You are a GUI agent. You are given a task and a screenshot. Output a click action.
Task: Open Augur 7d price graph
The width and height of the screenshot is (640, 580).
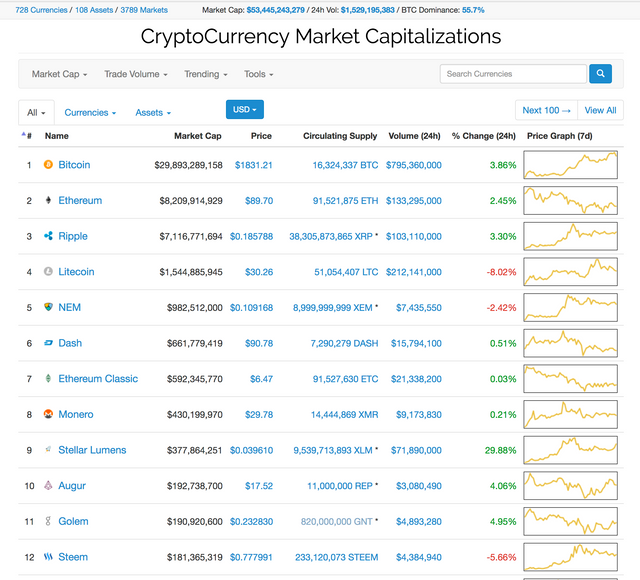(570, 485)
